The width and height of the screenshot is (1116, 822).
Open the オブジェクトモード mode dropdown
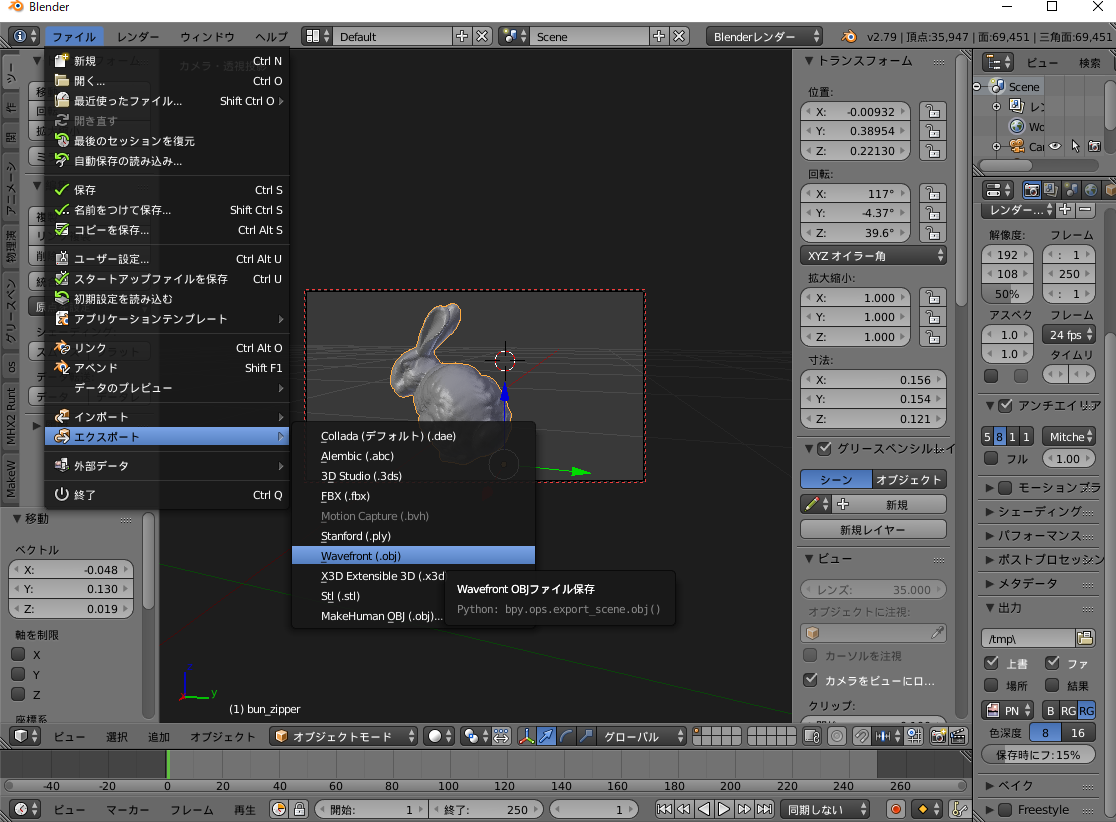(x=344, y=737)
